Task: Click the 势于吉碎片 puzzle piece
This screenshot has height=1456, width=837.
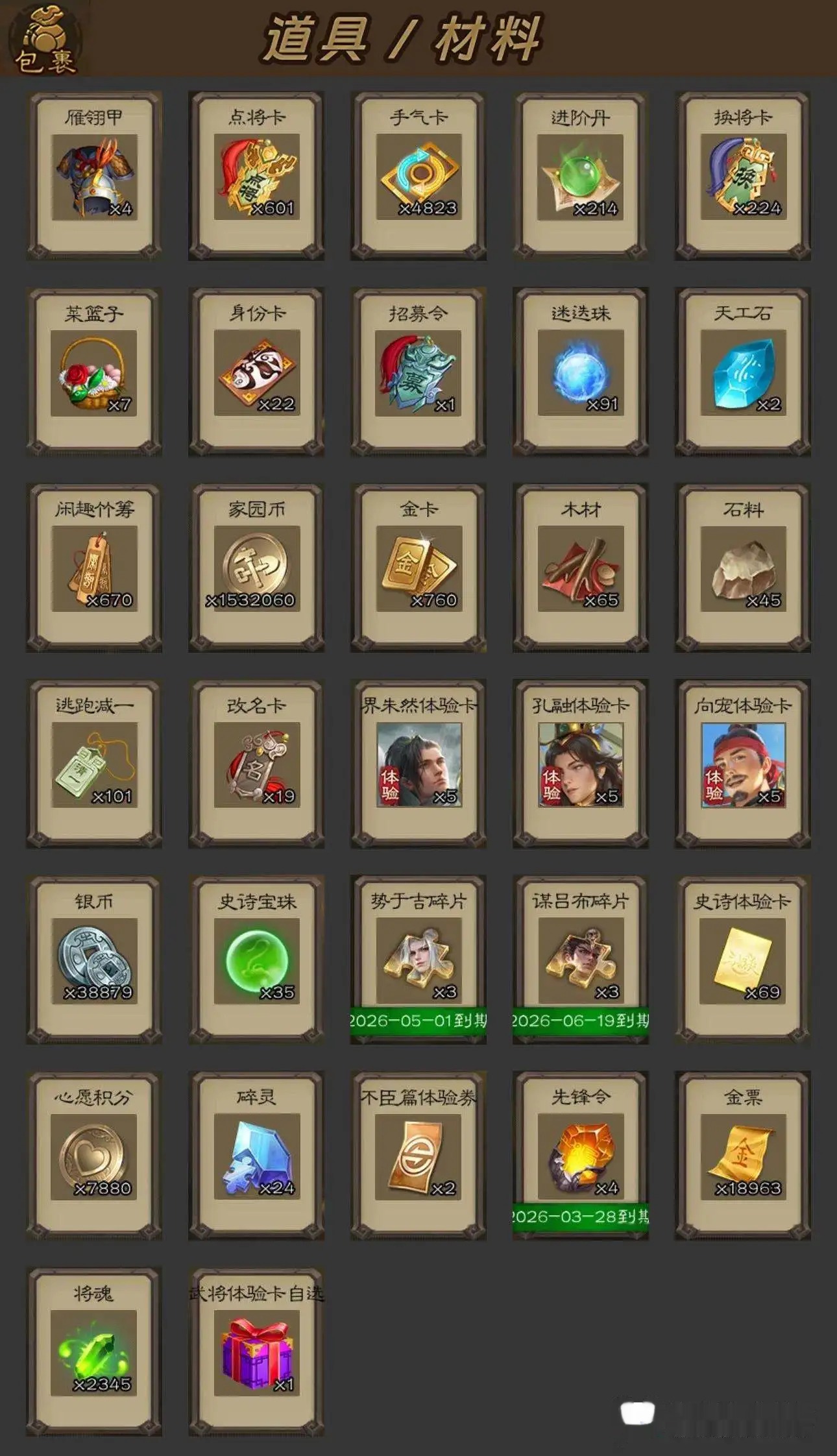Action: (418, 960)
